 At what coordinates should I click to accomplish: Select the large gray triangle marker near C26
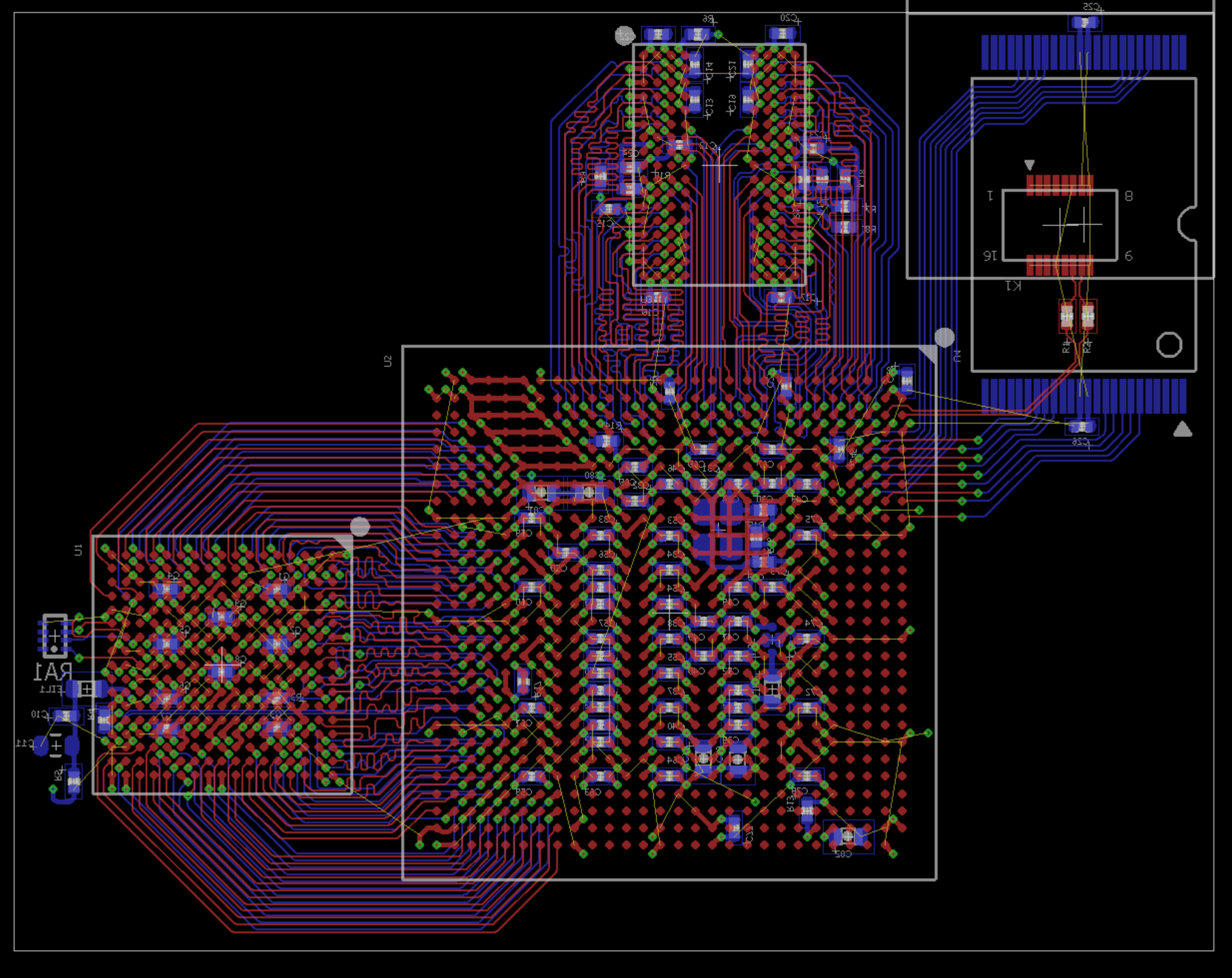point(1183,429)
